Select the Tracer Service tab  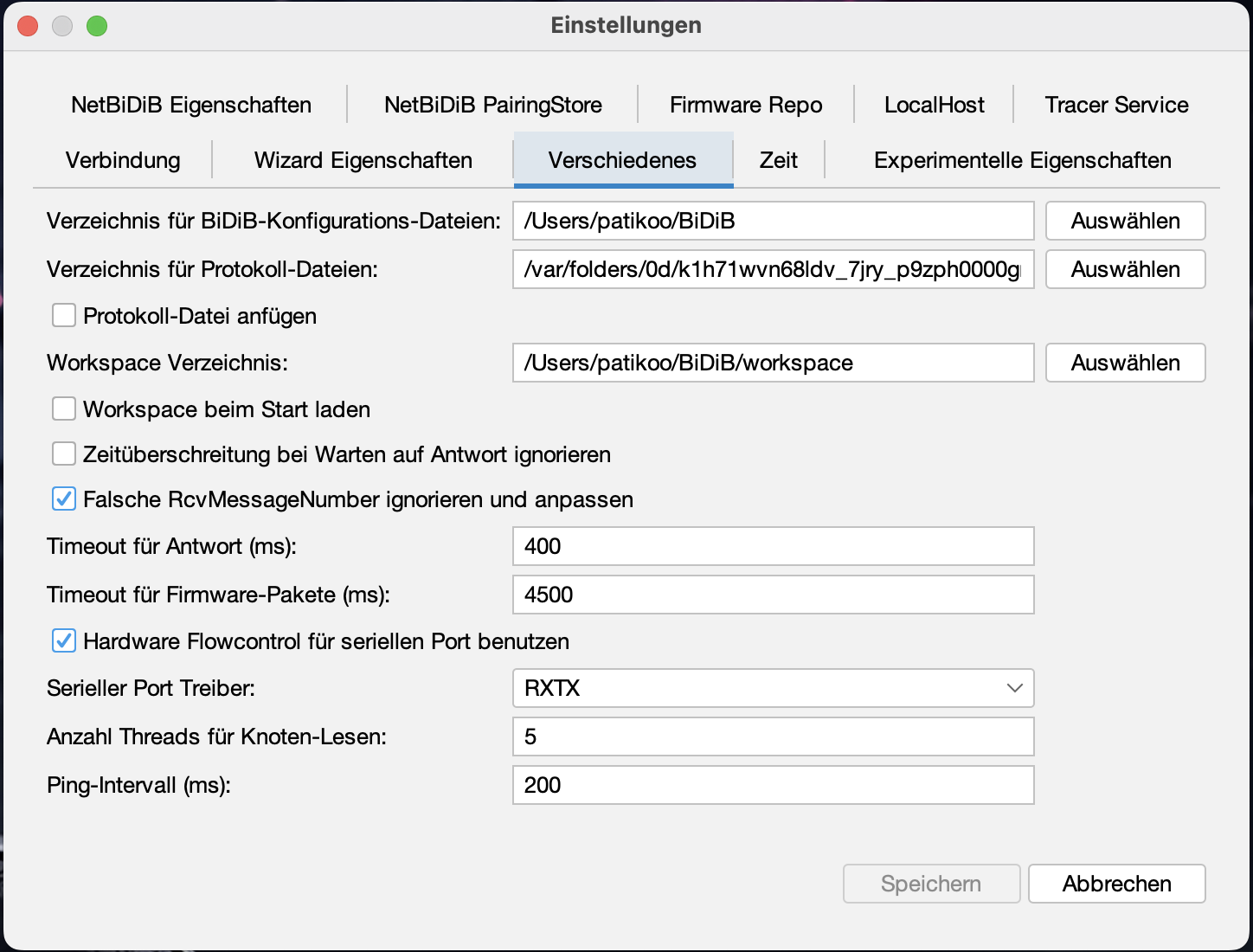coord(1116,105)
